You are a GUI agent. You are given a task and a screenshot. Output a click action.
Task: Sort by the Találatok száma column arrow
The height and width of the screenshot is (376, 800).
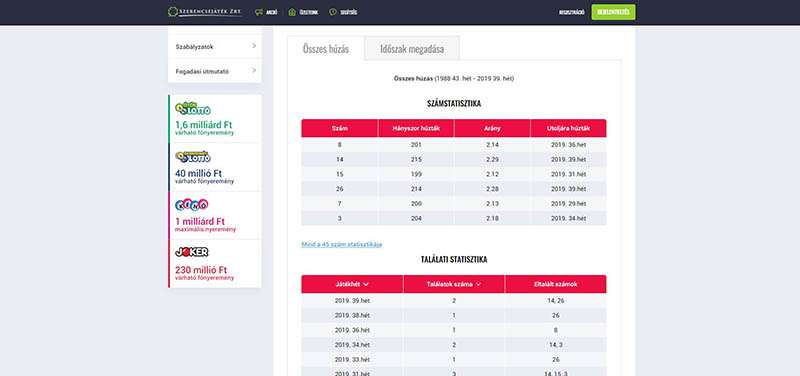(x=478, y=284)
